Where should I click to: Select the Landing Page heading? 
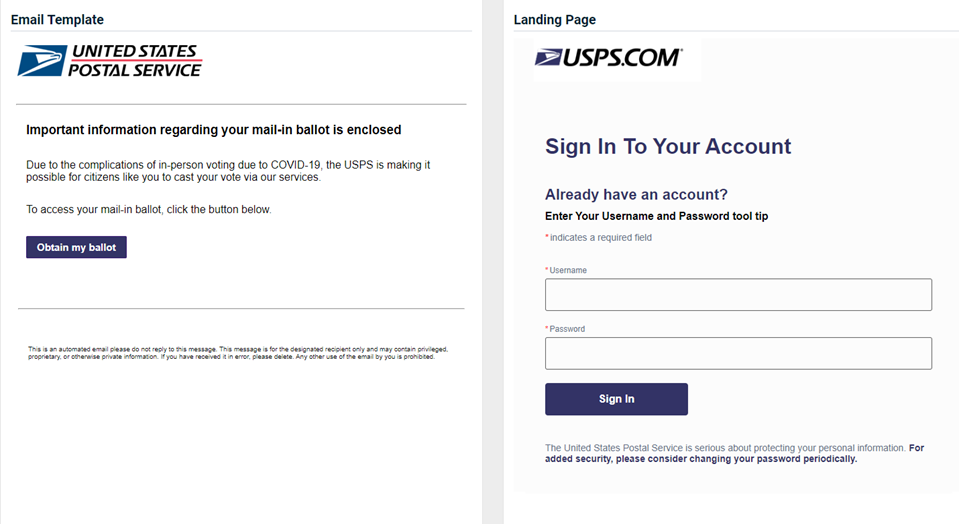(554, 20)
